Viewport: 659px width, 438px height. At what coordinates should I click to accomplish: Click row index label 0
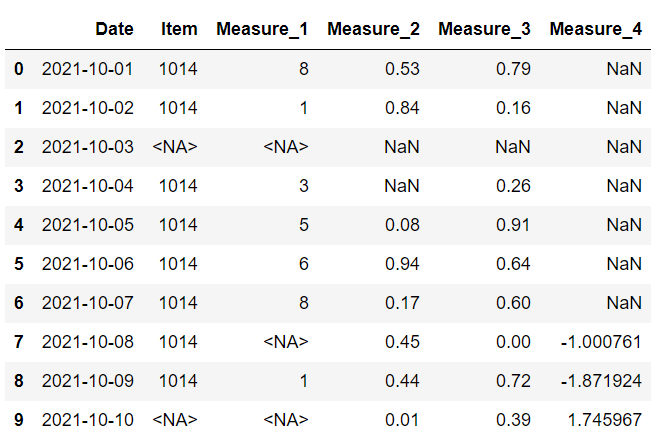[18, 69]
